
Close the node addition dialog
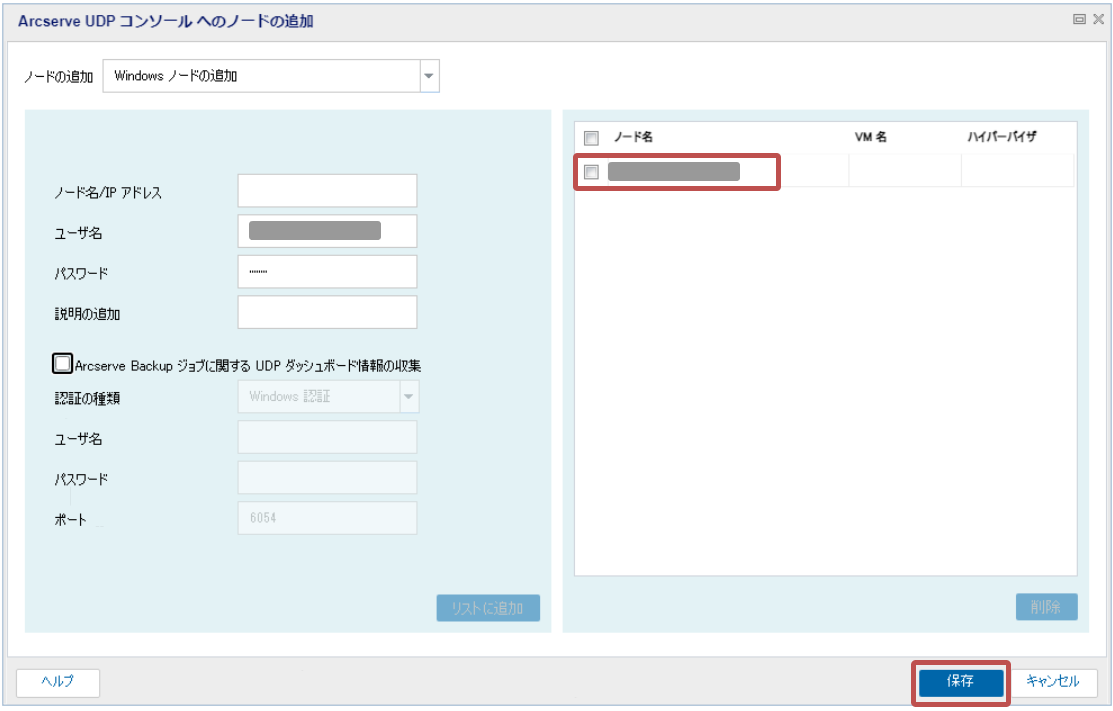pos(1098,20)
